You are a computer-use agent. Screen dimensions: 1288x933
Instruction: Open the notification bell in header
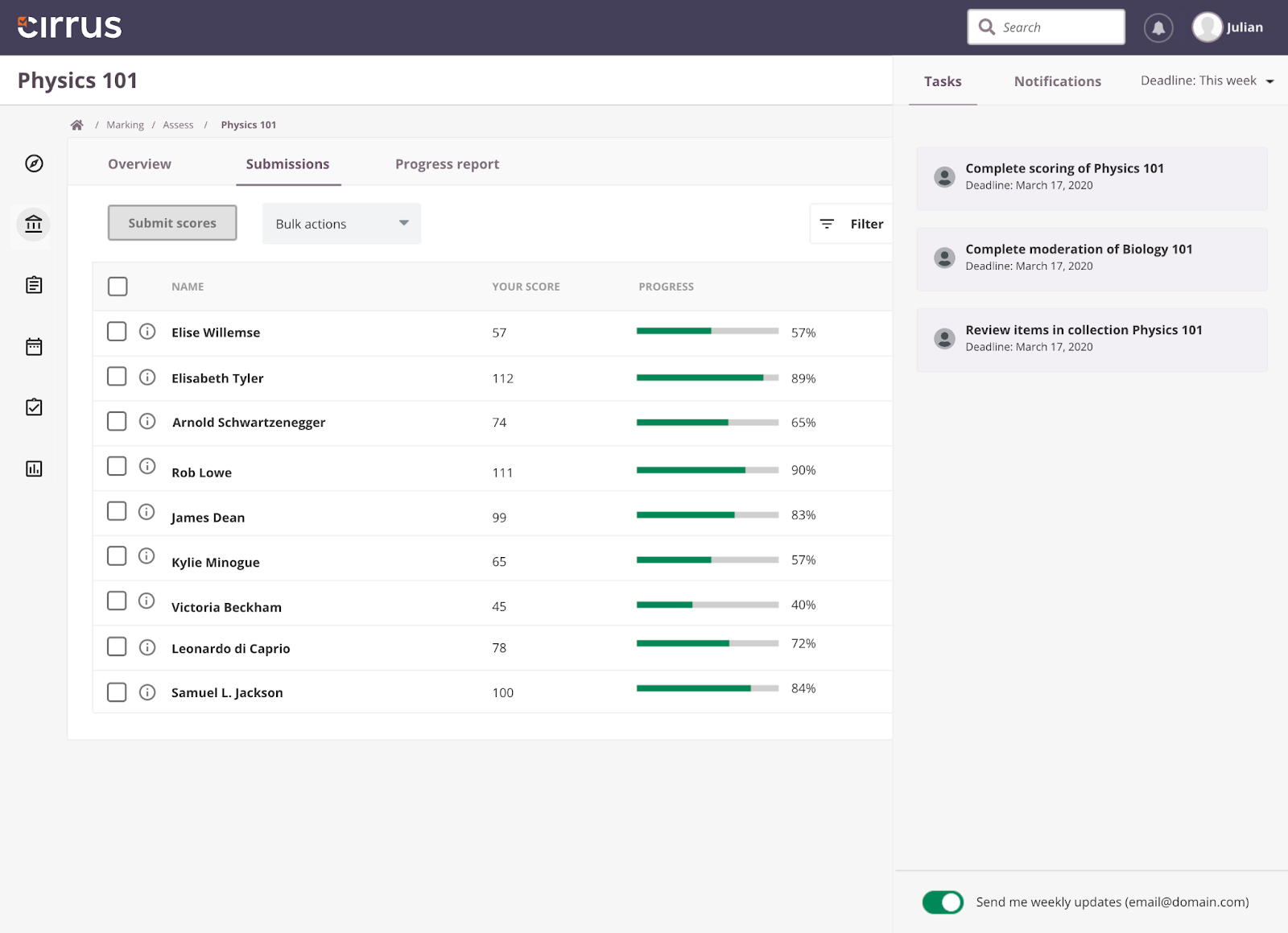1158,27
